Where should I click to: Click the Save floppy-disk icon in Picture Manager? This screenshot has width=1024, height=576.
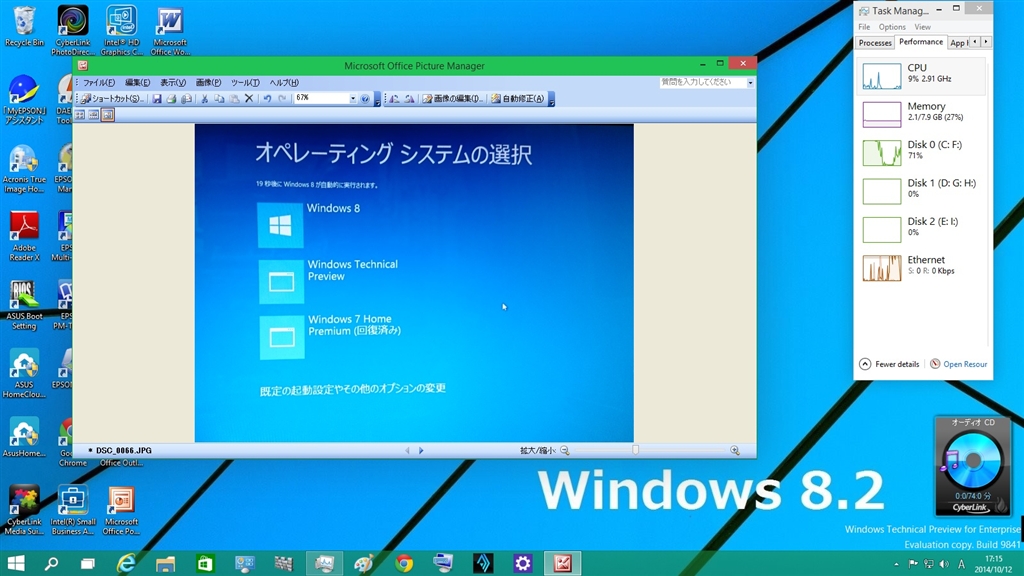tap(157, 99)
